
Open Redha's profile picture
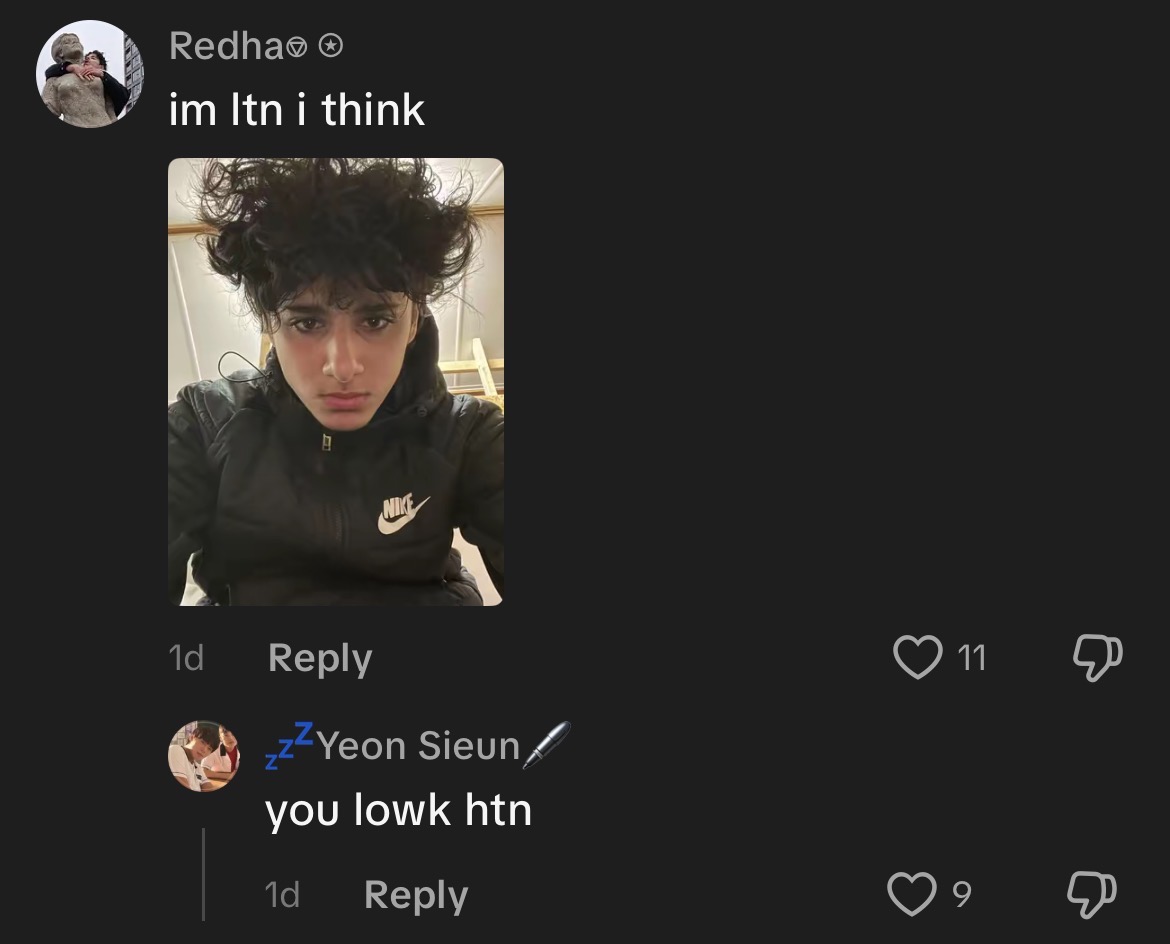(90, 74)
